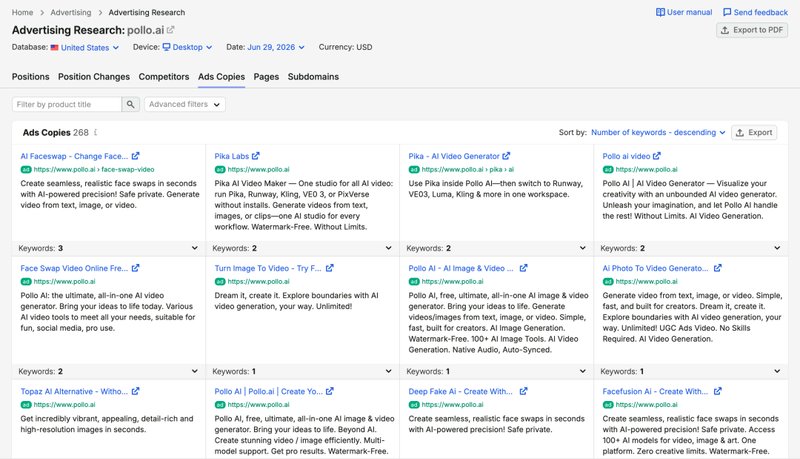Open the AI Faceswap - Change Face ad title
The image size is (800, 459).
[x=74, y=156]
